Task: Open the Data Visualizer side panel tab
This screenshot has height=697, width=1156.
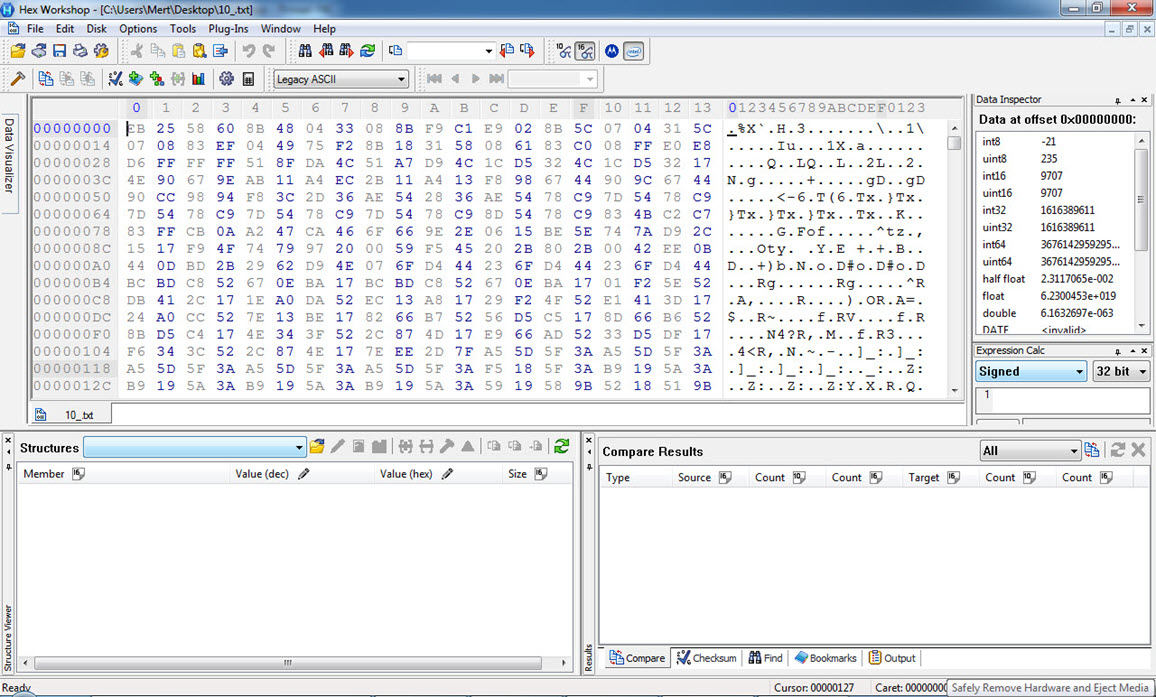Action: click(10, 155)
